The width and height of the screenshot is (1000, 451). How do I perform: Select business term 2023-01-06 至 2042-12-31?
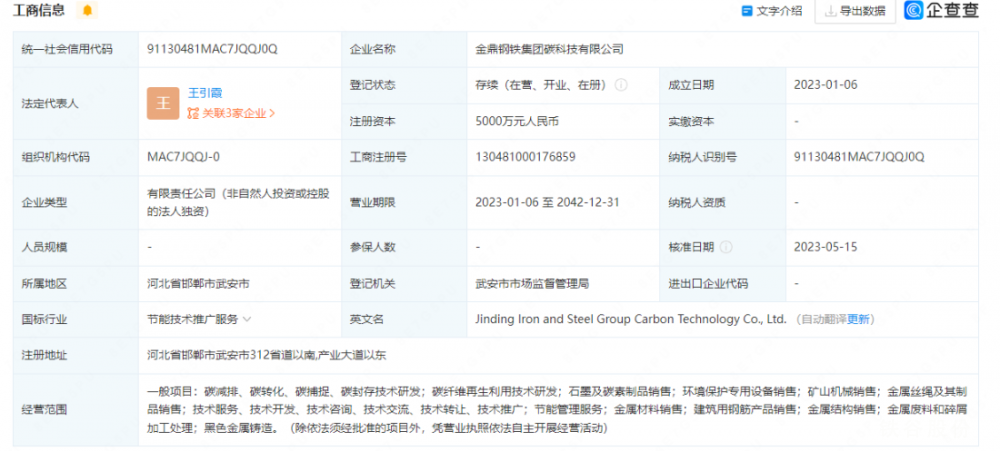pyautogui.click(x=547, y=203)
